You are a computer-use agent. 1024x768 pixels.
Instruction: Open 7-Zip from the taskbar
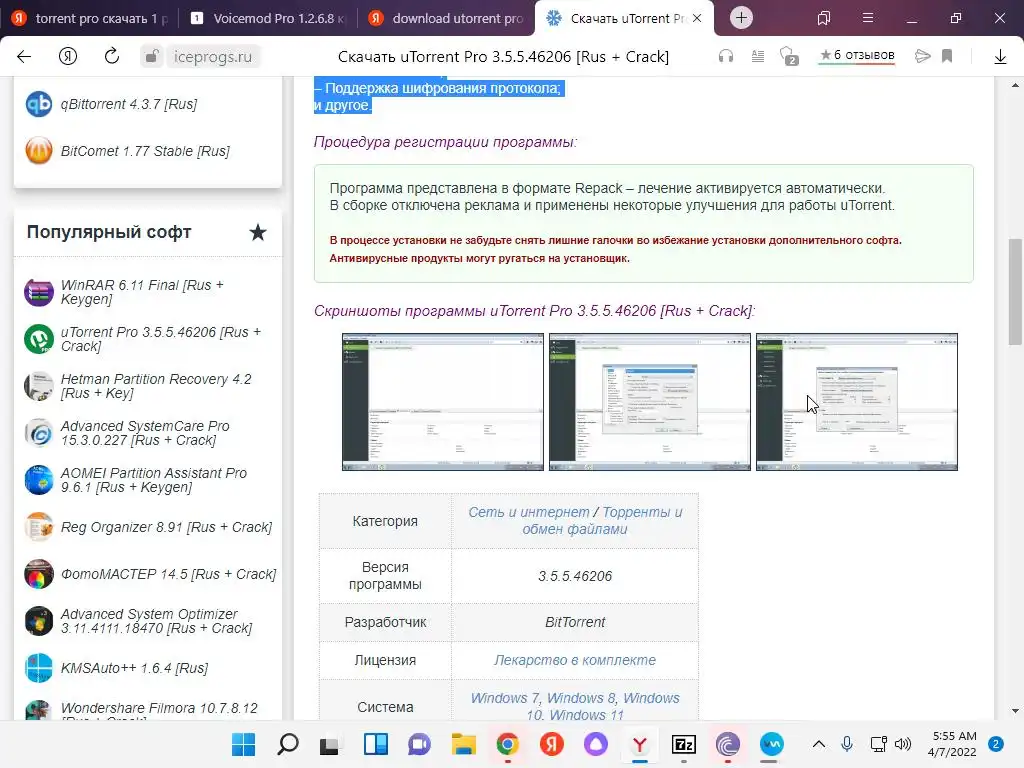tap(684, 744)
